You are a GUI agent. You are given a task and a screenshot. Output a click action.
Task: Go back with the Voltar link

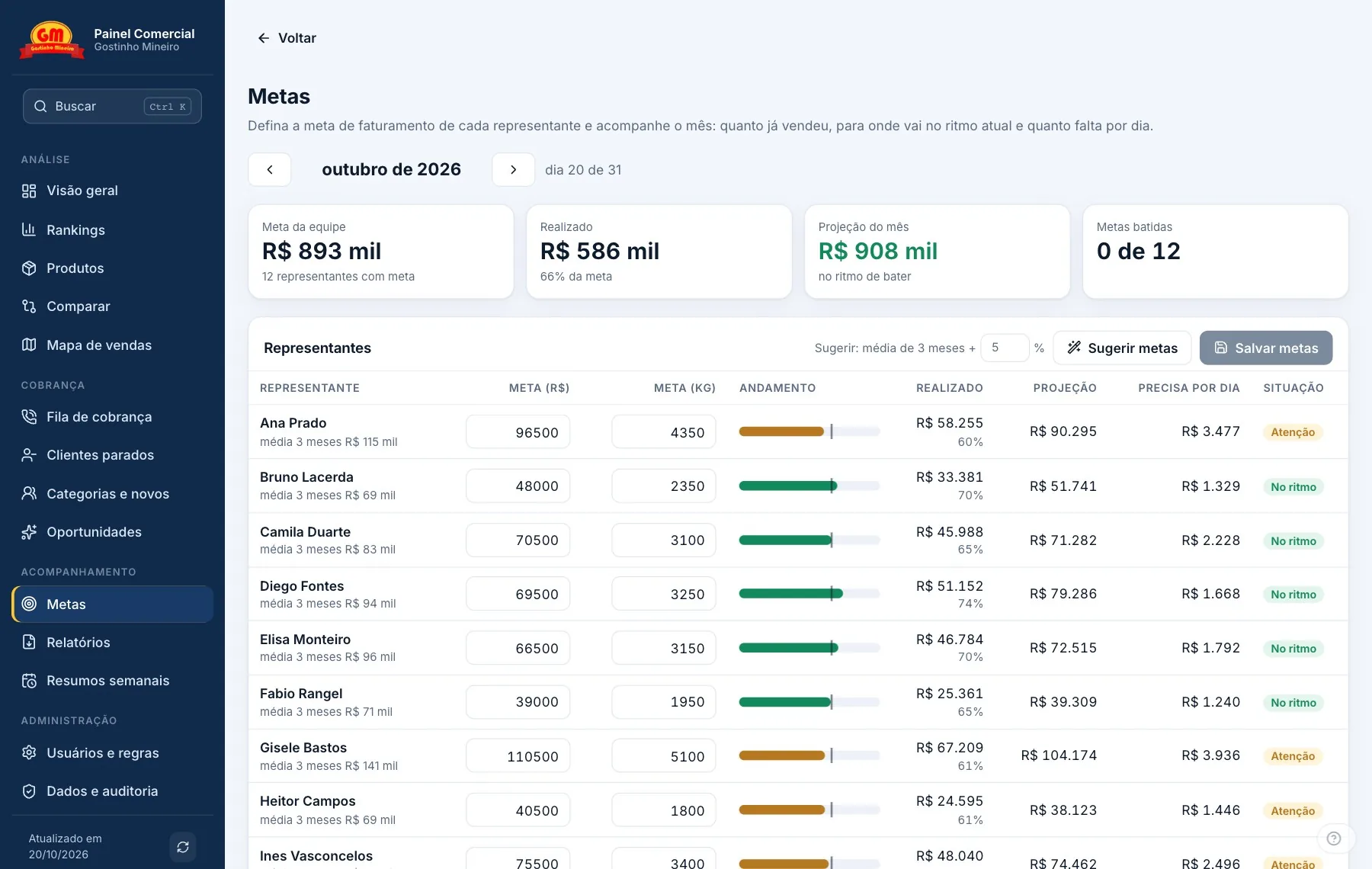[x=287, y=38]
